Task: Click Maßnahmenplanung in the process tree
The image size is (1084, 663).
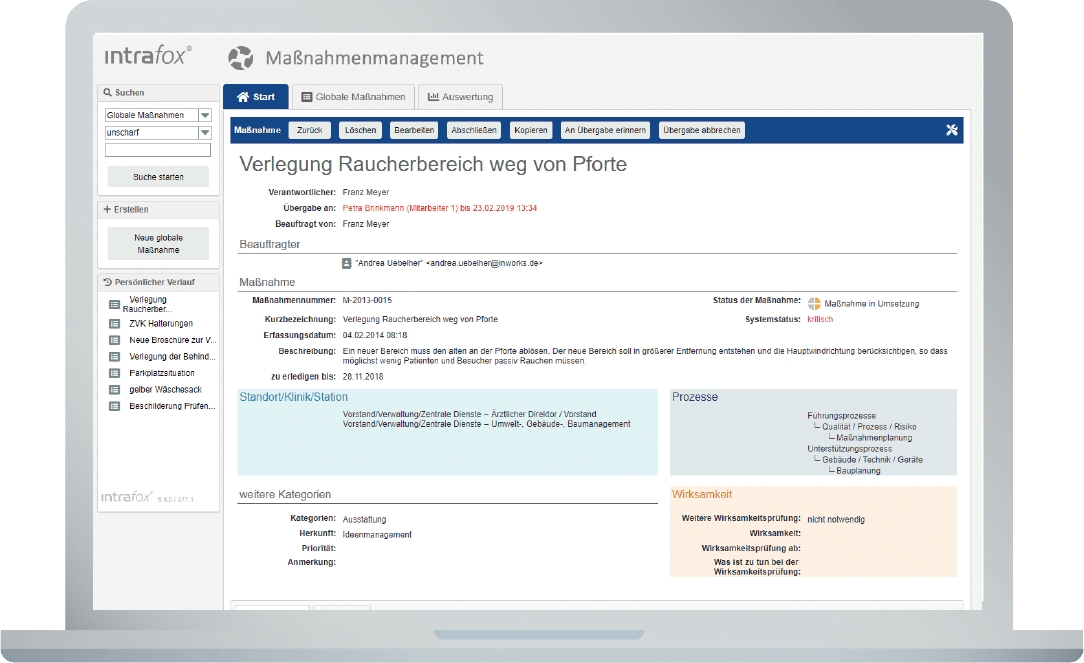Action: tap(874, 438)
